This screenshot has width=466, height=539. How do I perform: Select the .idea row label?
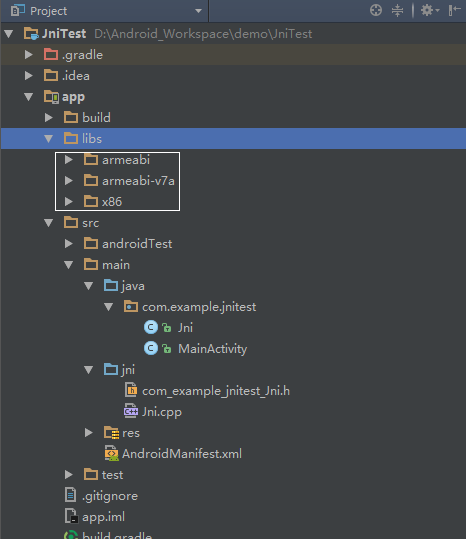pos(76,76)
